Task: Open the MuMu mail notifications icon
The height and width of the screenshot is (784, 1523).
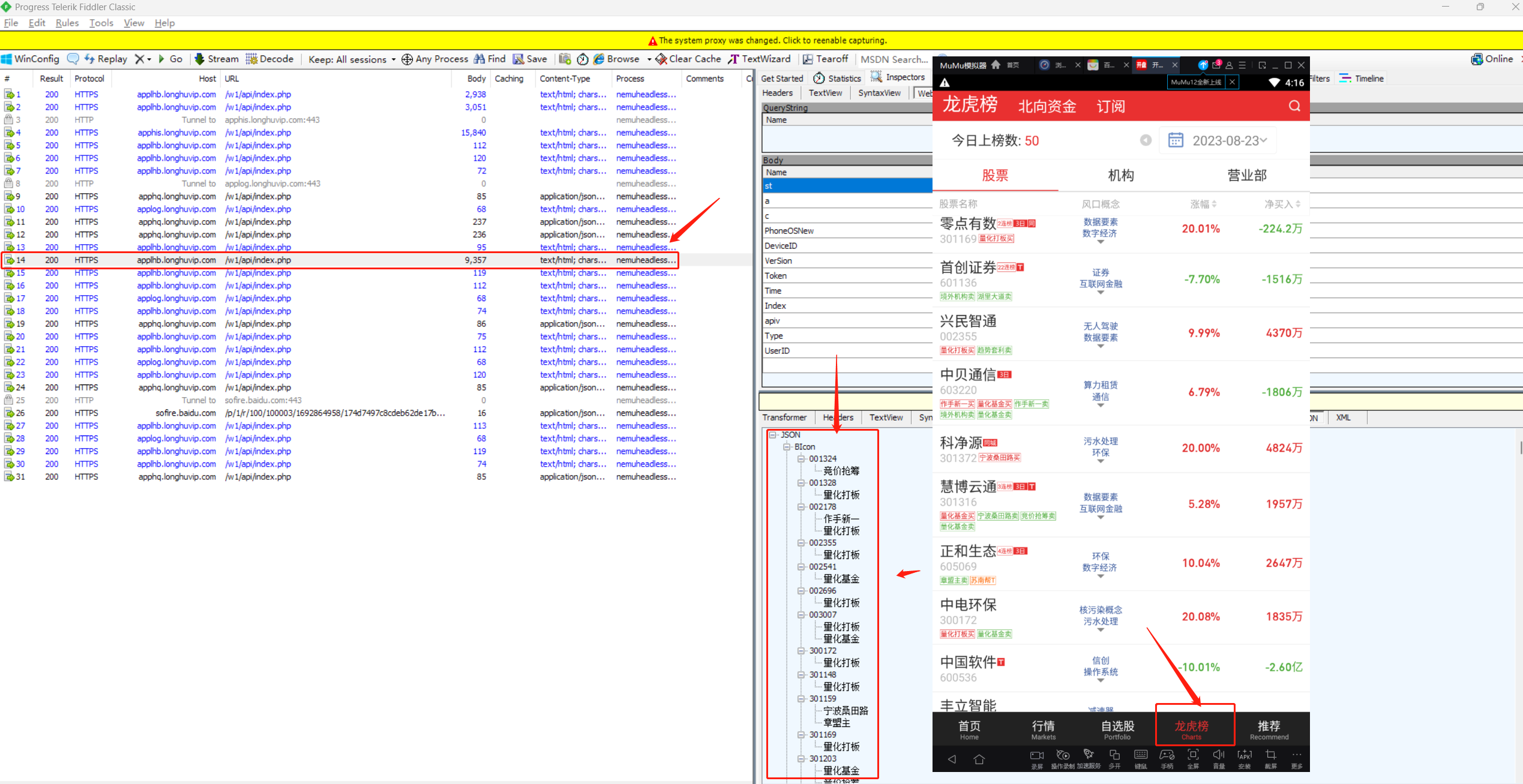Action: 1217,64
